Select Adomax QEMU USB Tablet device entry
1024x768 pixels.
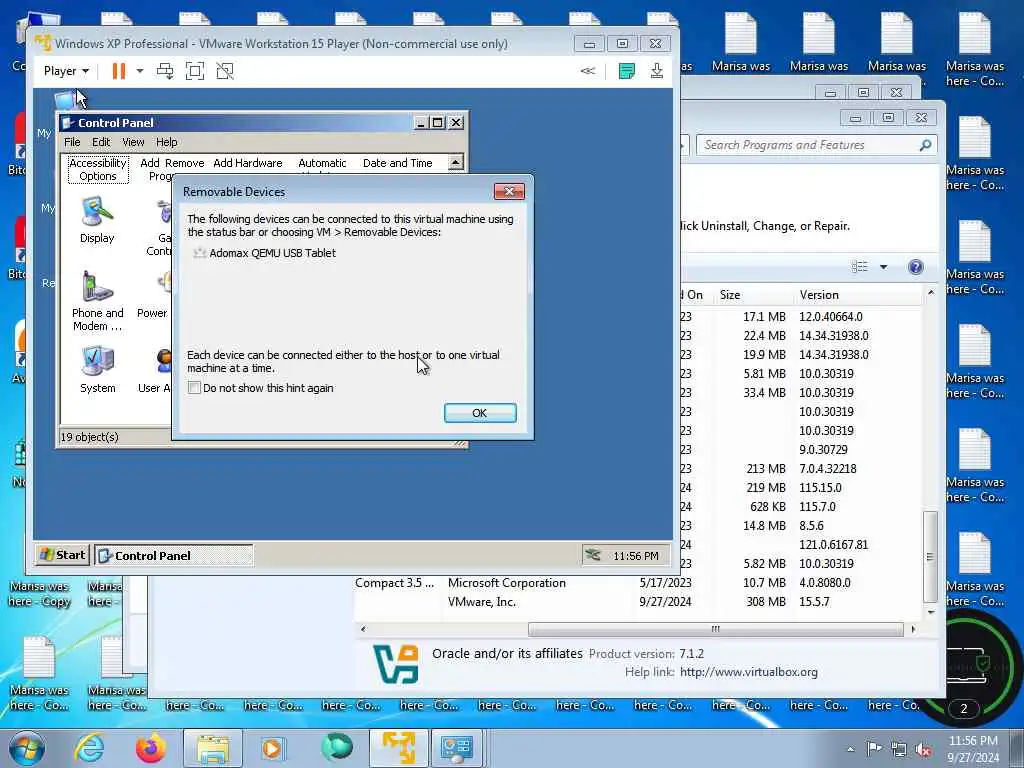264,253
